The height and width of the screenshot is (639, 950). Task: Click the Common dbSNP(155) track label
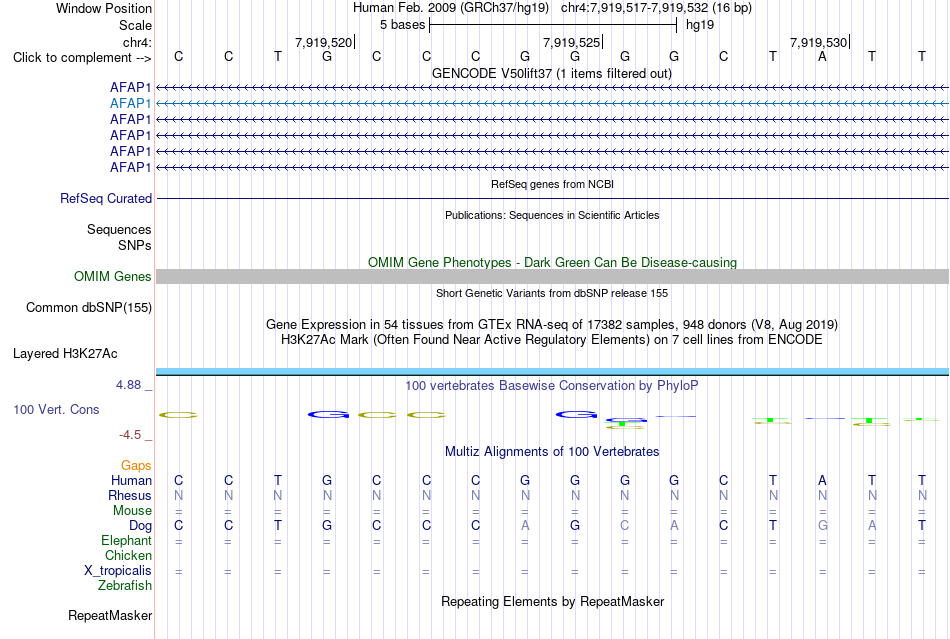tap(89, 308)
